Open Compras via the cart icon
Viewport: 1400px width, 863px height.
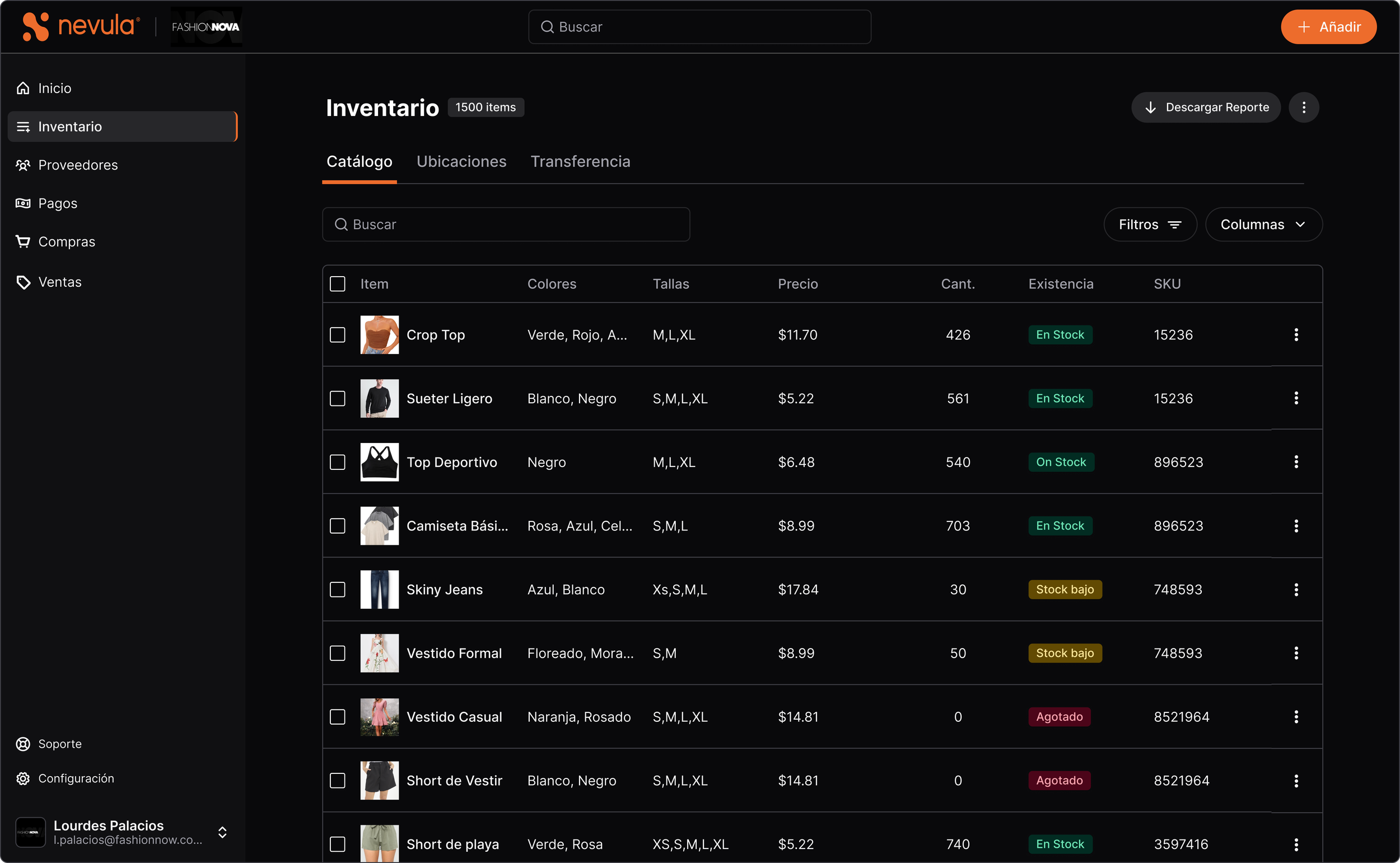pyautogui.click(x=23, y=241)
